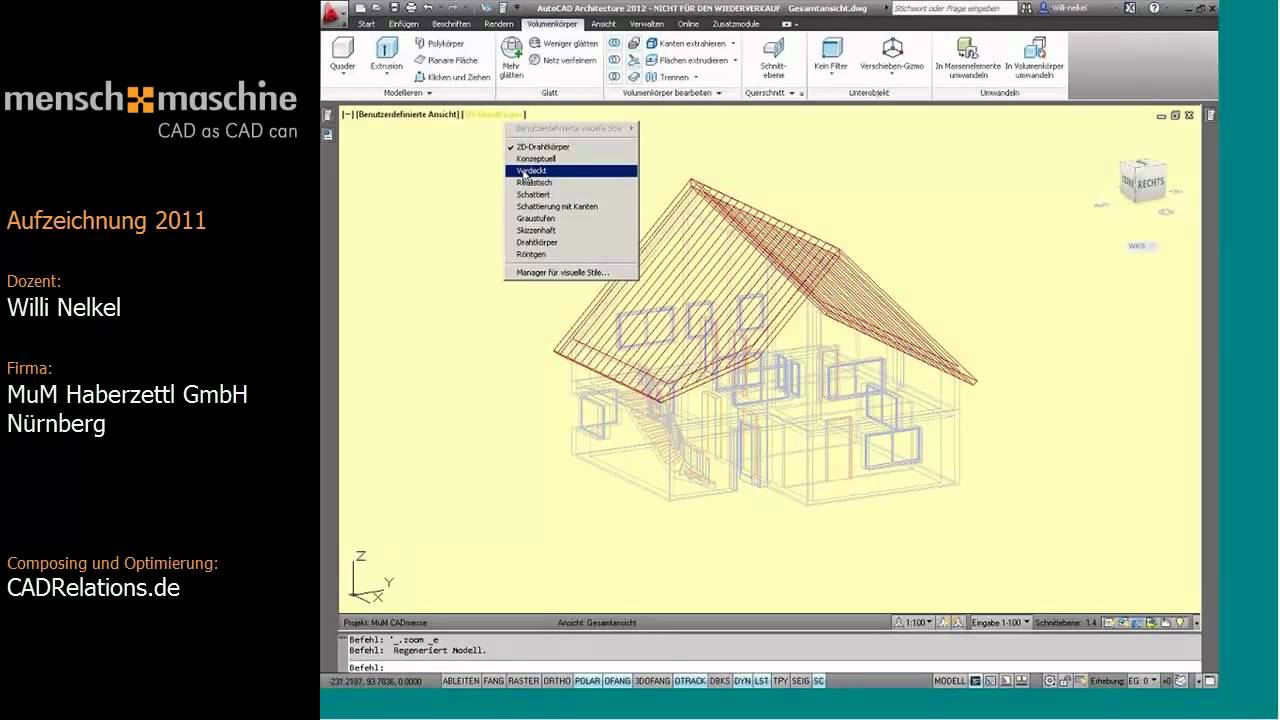The width and height of the screenshot is (1280, 720).
Task: Open Flächen extrudieren dropdown arrow
Action: (735, 60)
